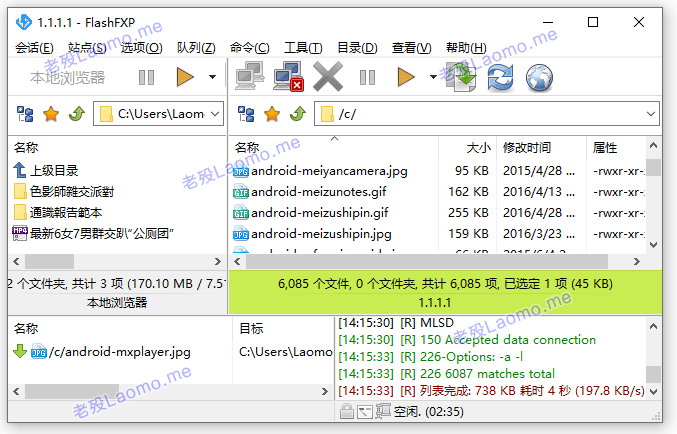This screenshot has height=434, width=677.
Task: Click the gray Abort X icon
Action: coord(328,76)
